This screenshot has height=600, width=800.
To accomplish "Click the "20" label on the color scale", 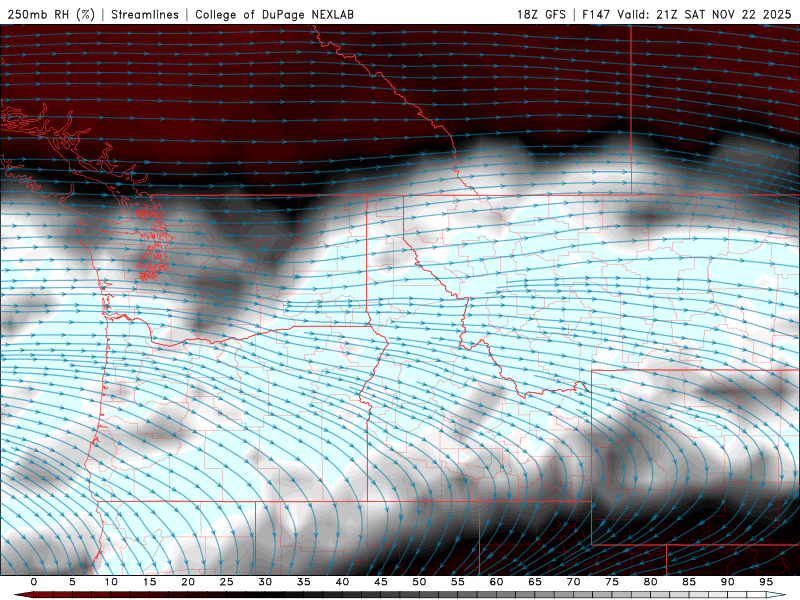I will point(188,582).
